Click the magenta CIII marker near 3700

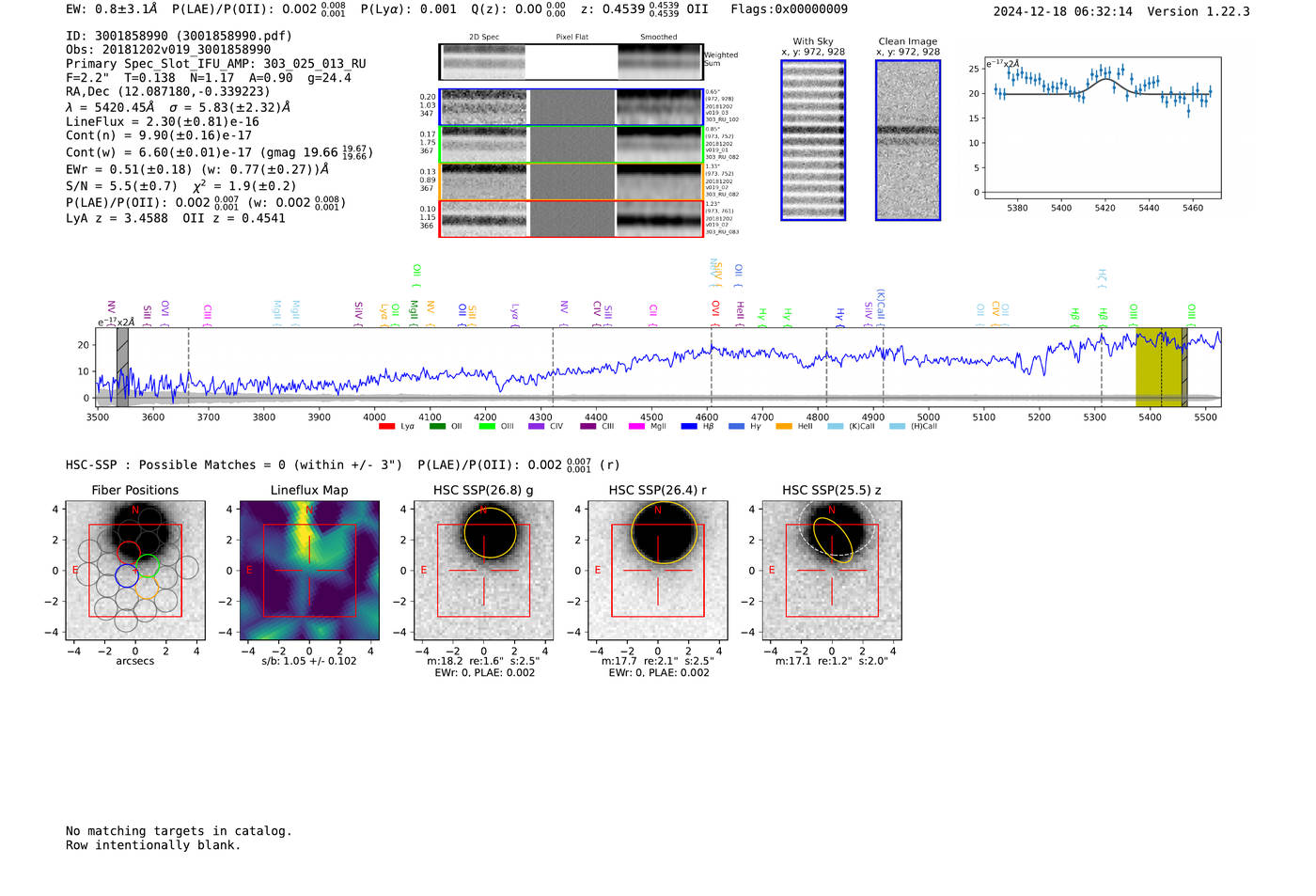pyautogui.click(x=208, y=315)
